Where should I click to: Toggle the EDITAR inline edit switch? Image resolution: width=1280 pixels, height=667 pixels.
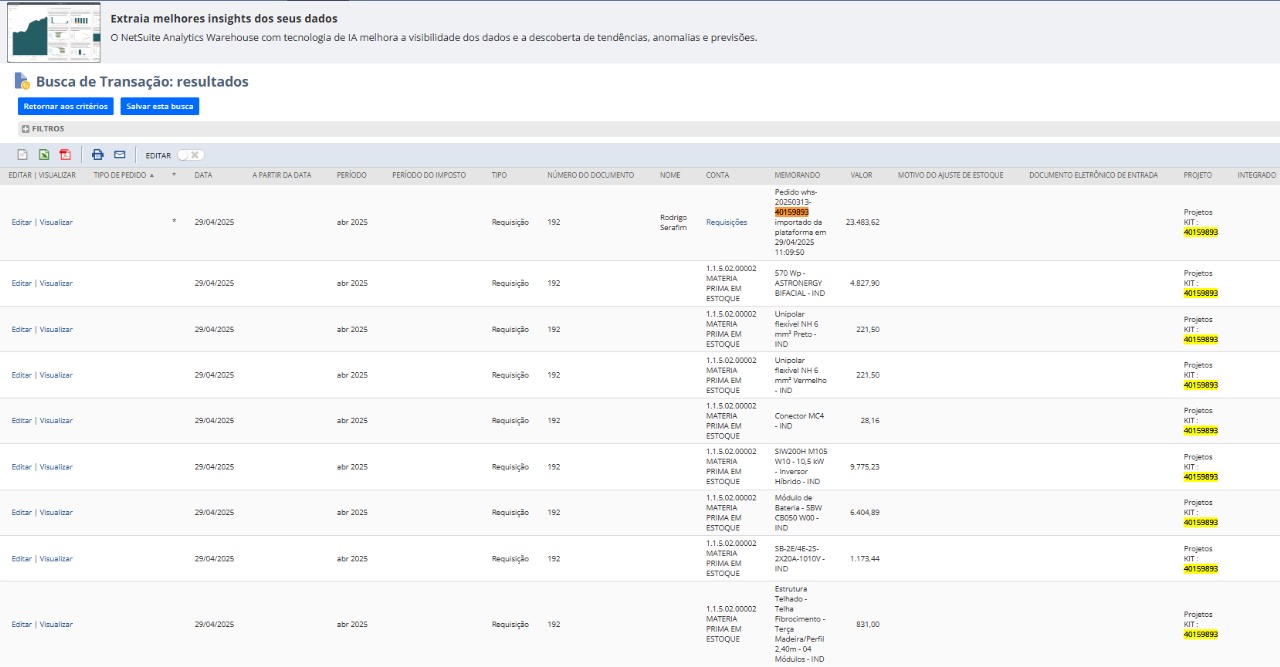click(x=190, y=155)
